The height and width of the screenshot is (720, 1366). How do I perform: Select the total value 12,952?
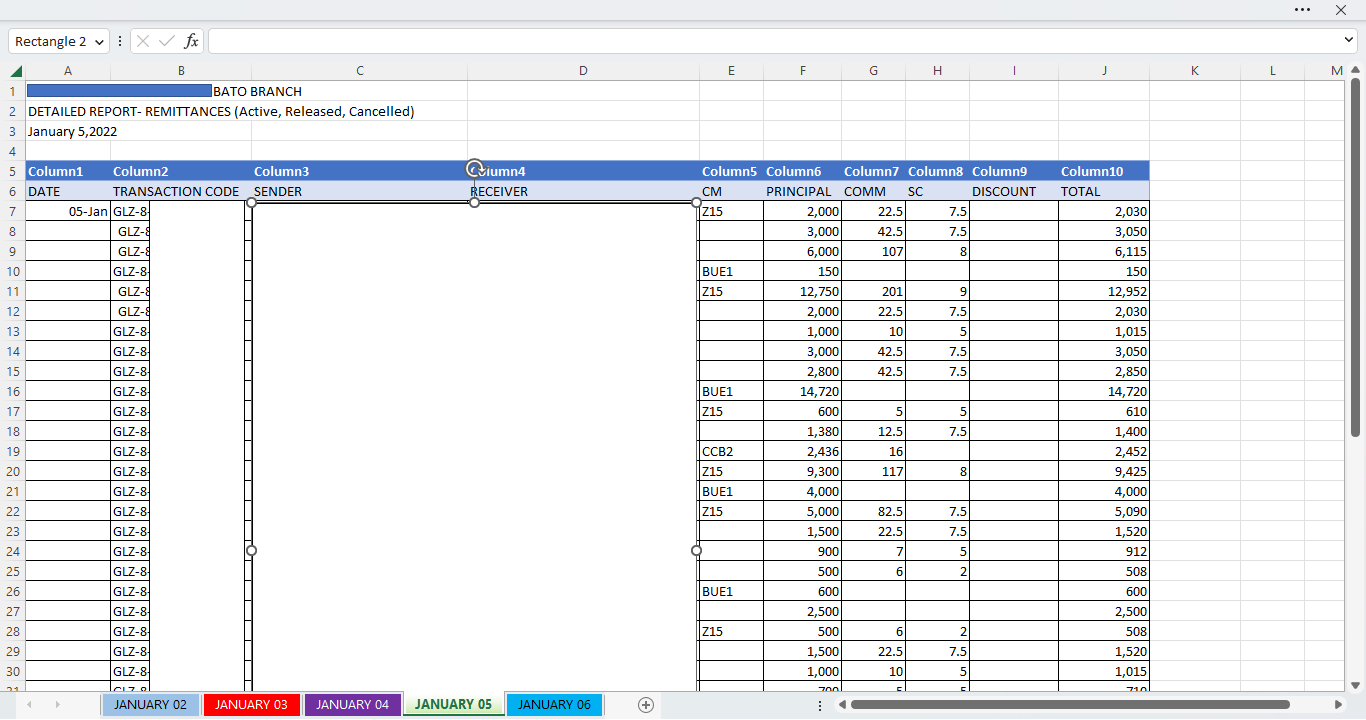pos(1104,291)
